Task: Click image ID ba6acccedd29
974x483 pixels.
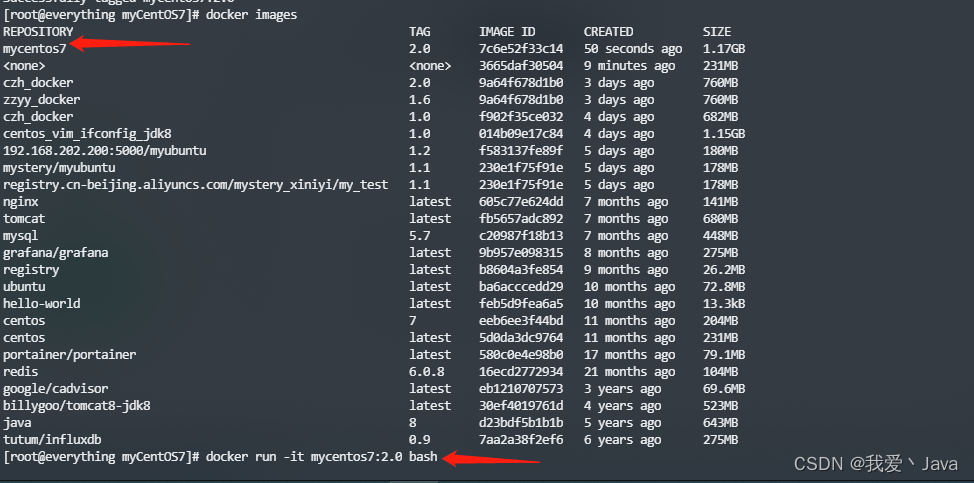Action: 521,286
